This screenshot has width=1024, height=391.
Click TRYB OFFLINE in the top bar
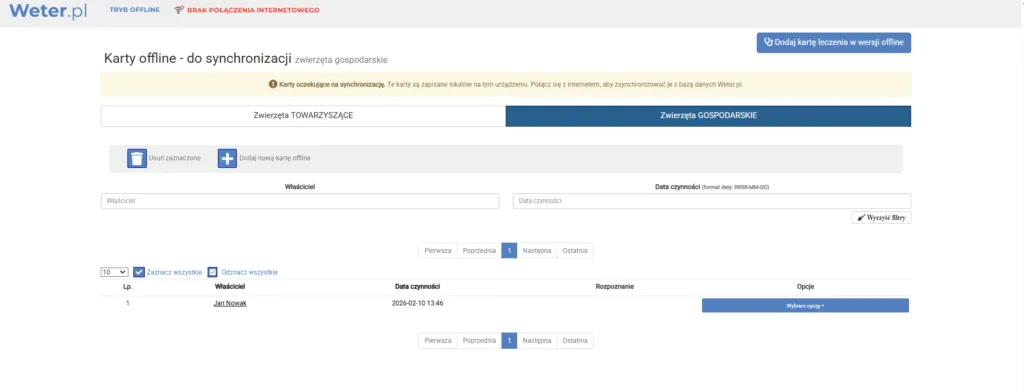(135, 10)
